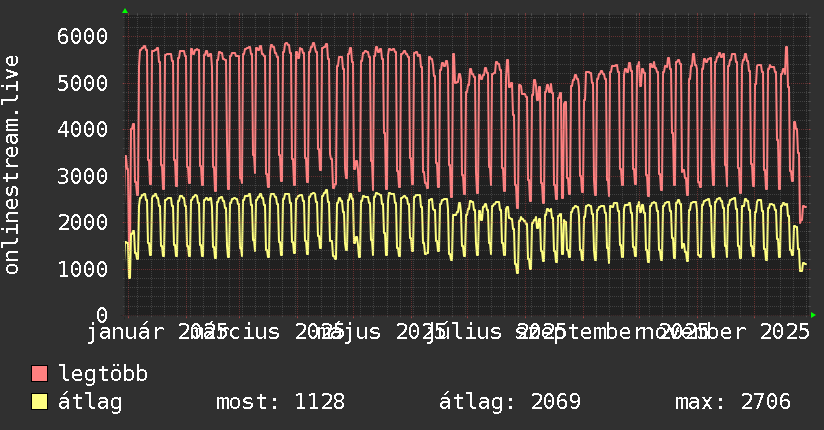Click the január 2025 x-axis label
Screen dimensions: 824x430
157,332
